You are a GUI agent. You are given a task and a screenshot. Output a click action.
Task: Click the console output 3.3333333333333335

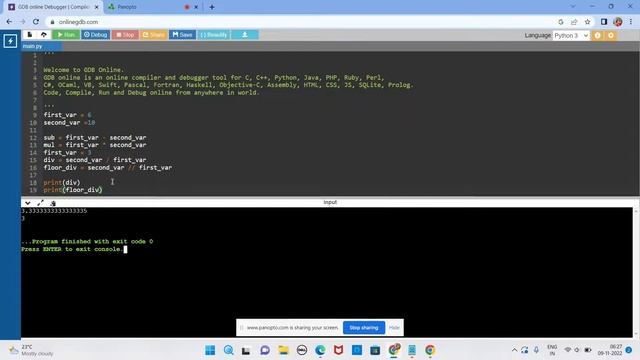[x=54, y=211]
